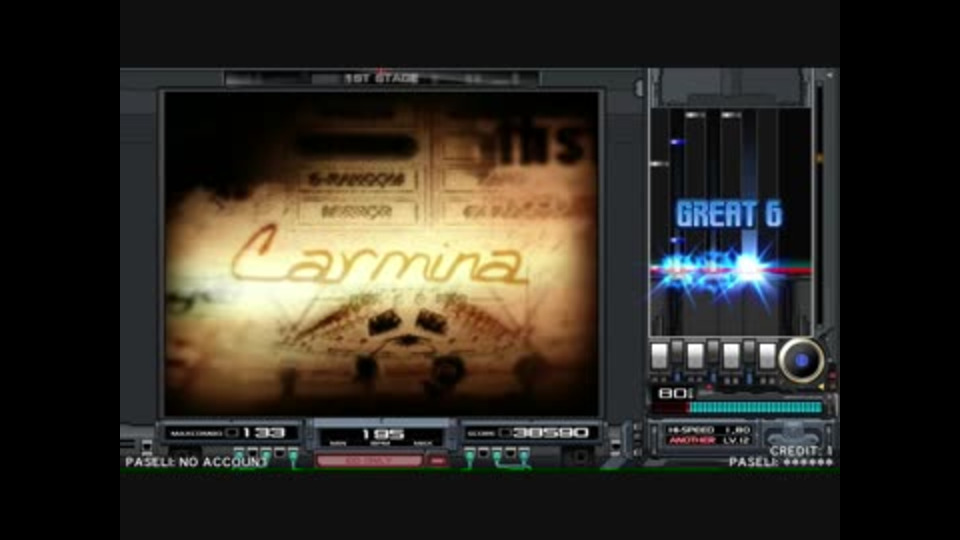Click the red bar below BPM display
The image size is (960, 540).
point(369,460)
